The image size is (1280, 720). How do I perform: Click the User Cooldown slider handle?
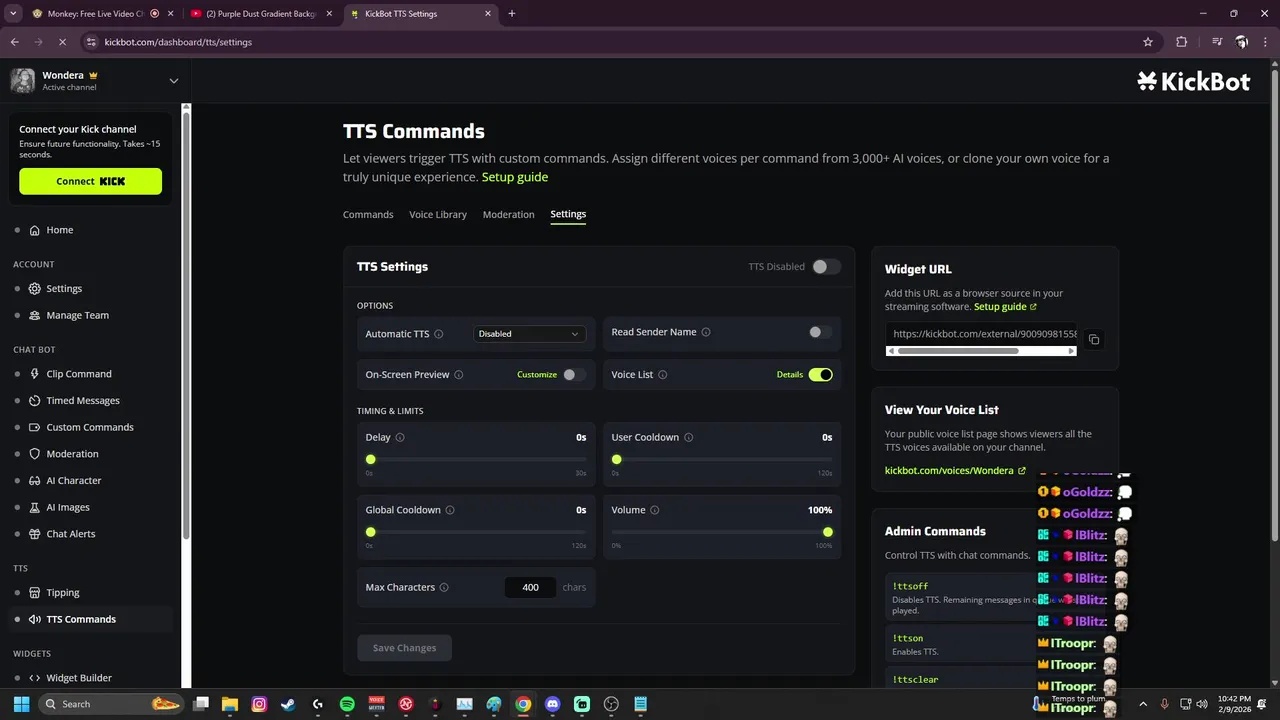click(617, 460)
